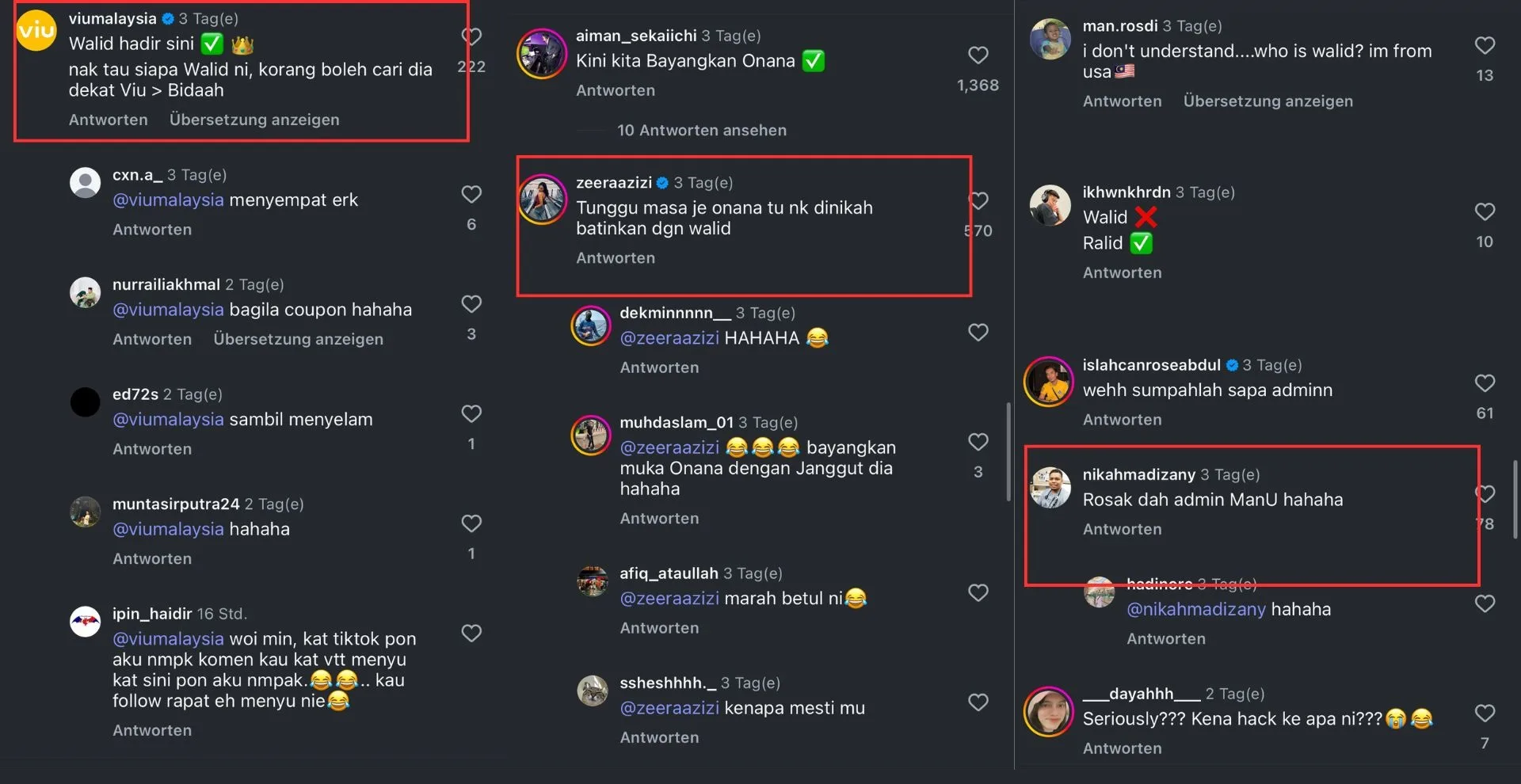Show translation of viumalaysia's comment
This screenshot has height=784, width=1521.
254,120
